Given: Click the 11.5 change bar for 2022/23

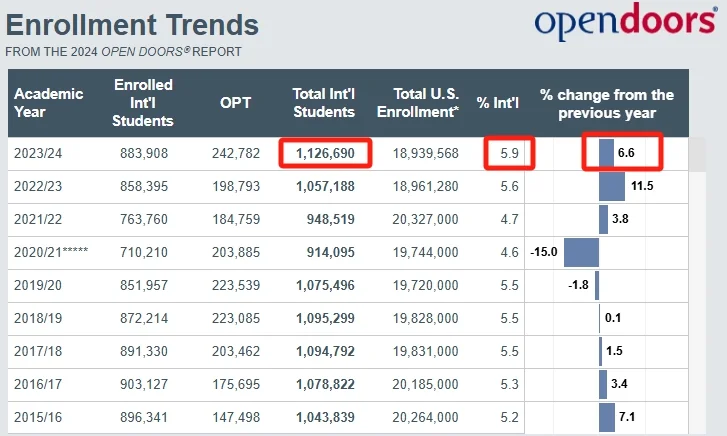Looking at the screenshot, I should (612, 186).
